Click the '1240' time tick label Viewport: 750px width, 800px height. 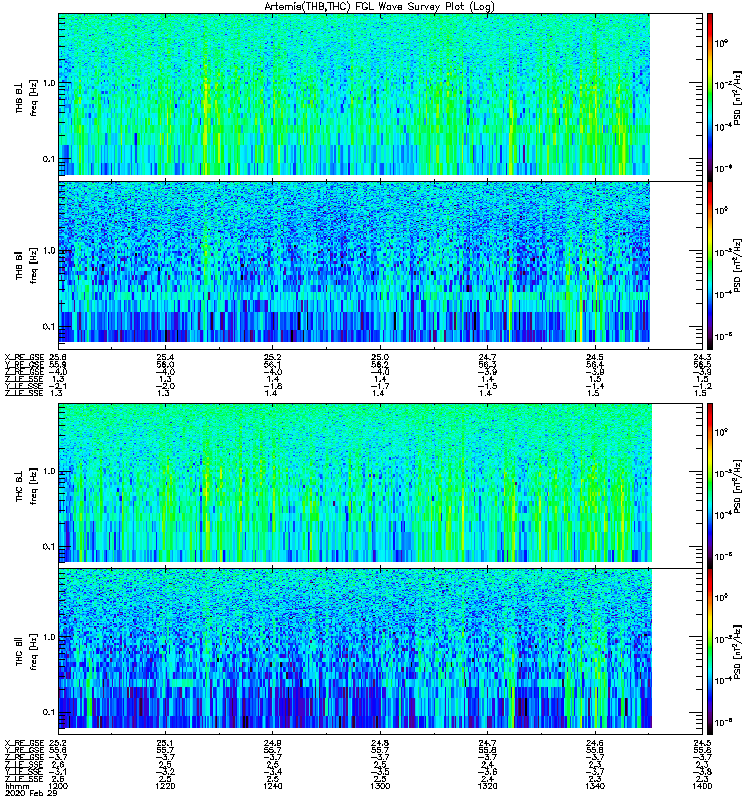tap(272, 786)
